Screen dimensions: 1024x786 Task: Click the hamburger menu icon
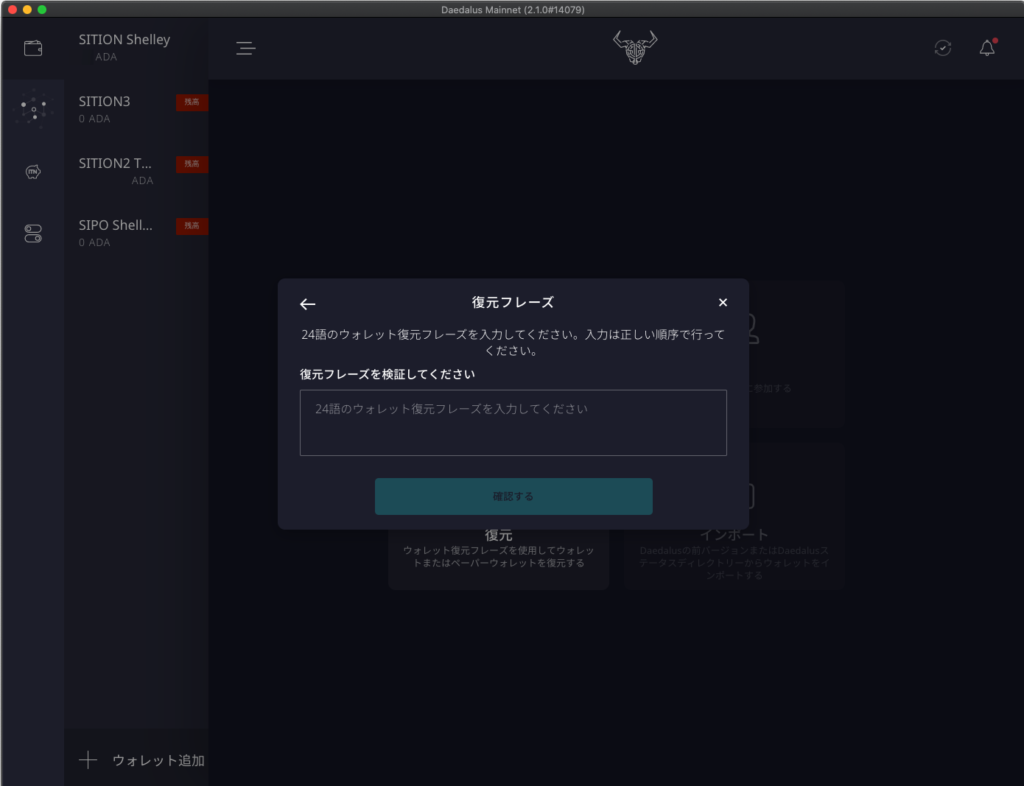246,48
